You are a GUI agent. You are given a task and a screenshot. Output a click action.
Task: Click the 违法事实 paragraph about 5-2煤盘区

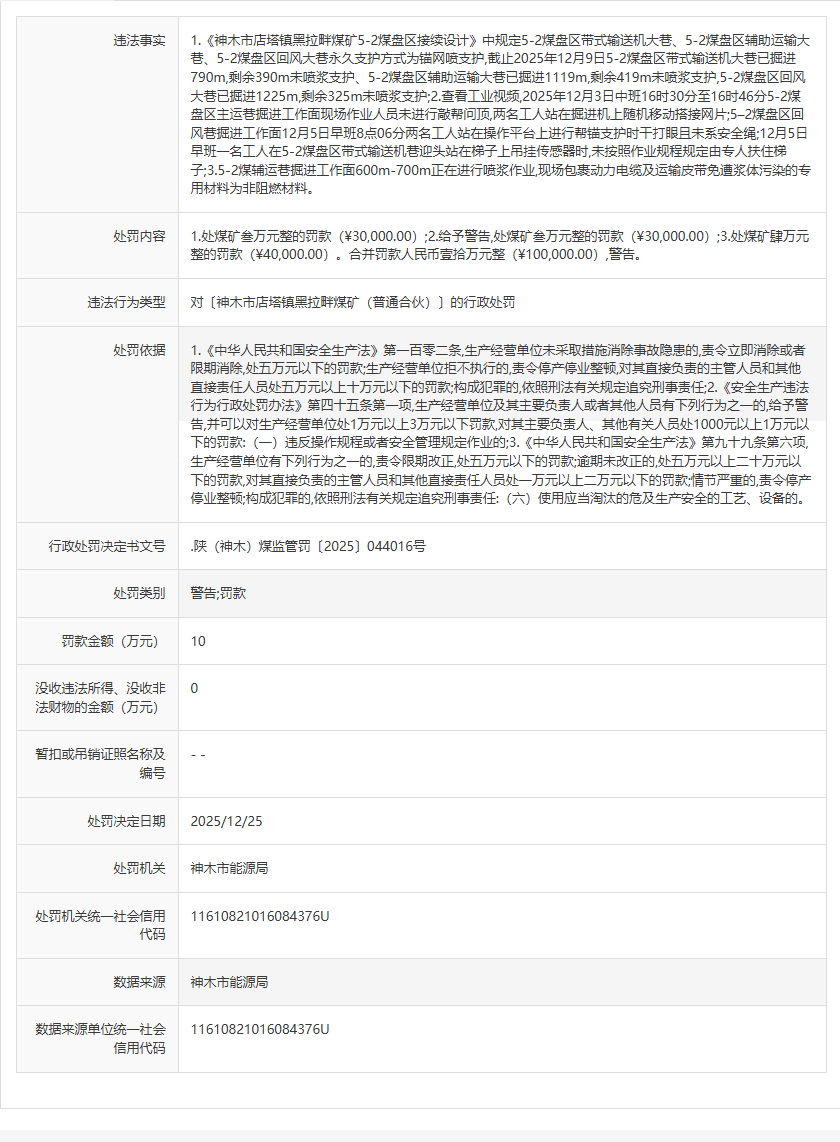click(501, 114)
